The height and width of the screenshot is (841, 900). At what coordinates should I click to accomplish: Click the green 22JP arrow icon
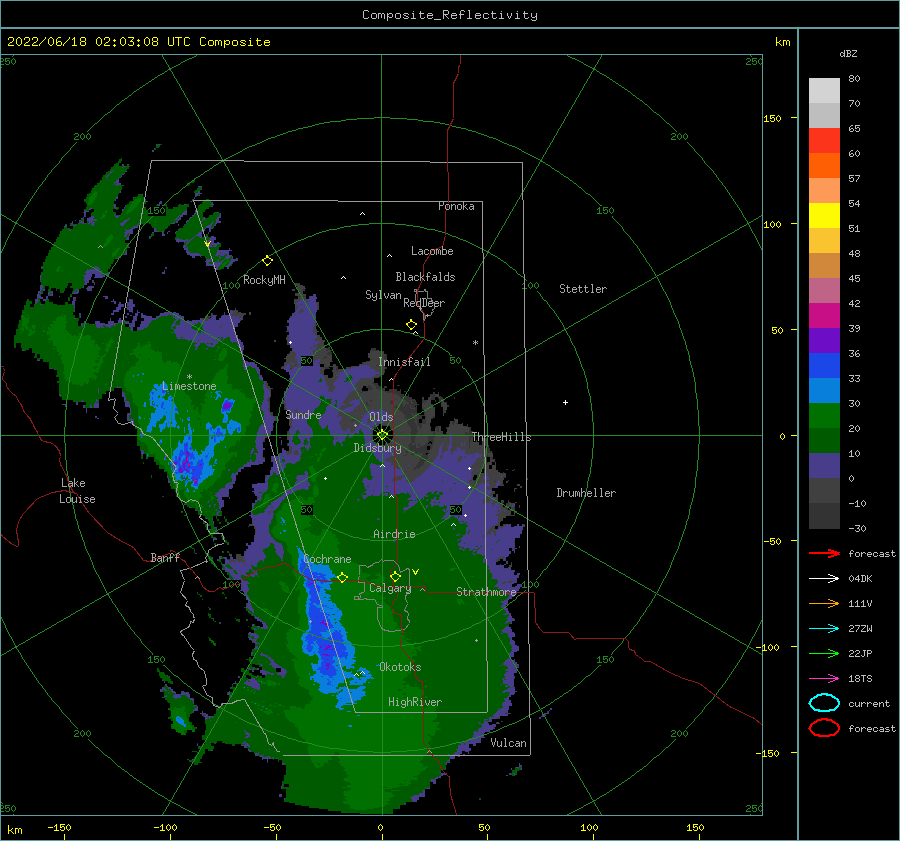coord(824,653)
